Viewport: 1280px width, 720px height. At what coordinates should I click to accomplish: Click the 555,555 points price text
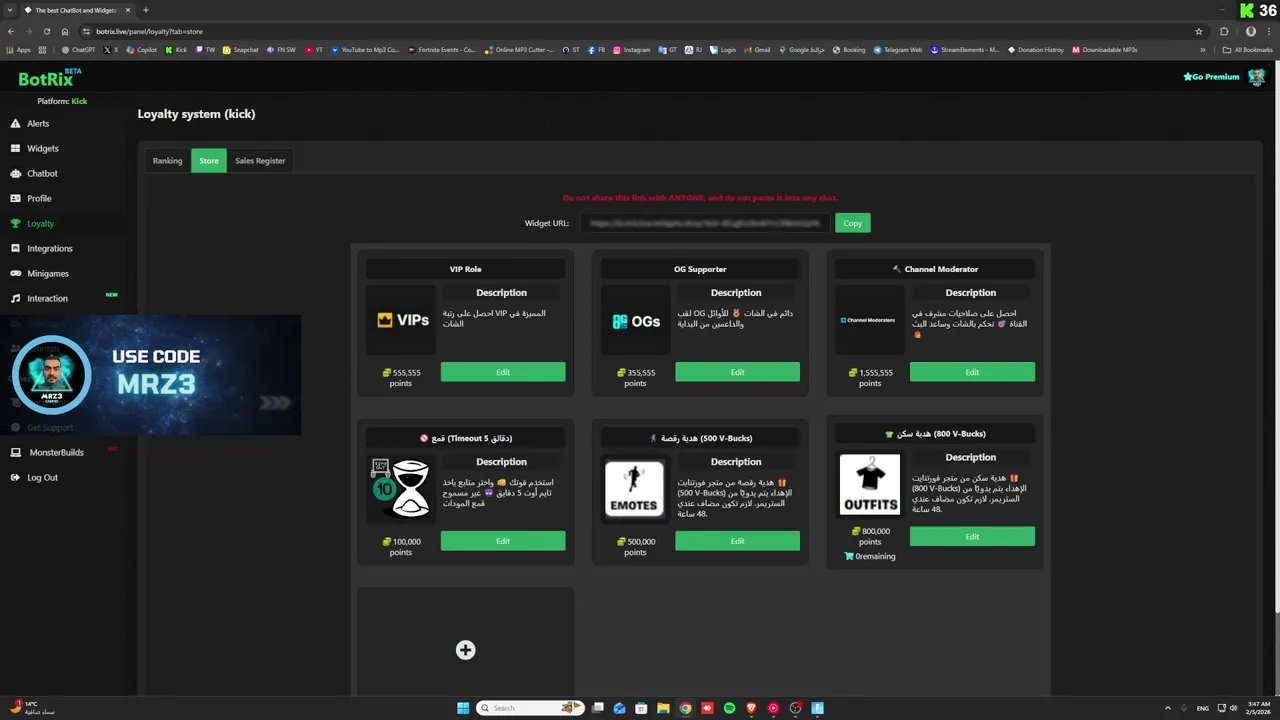click(401, 378)
